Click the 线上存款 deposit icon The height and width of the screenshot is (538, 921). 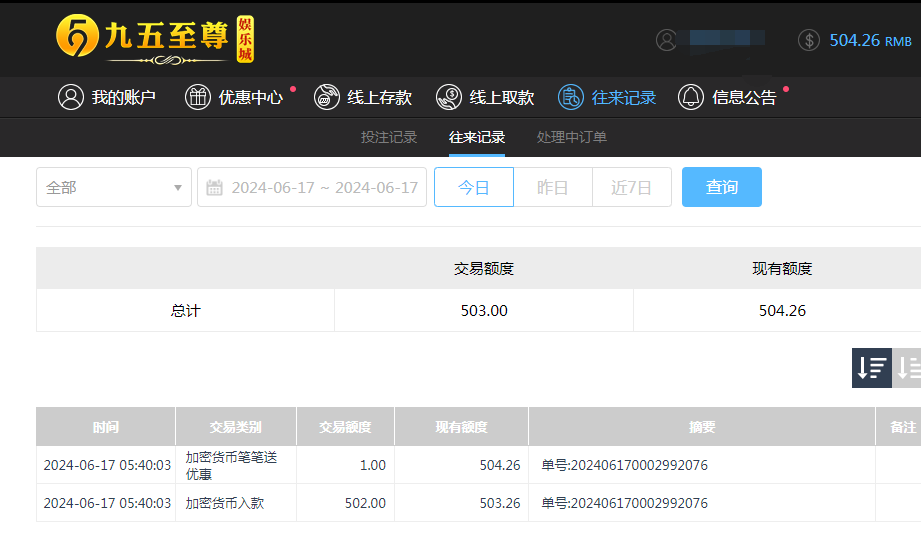326,97
